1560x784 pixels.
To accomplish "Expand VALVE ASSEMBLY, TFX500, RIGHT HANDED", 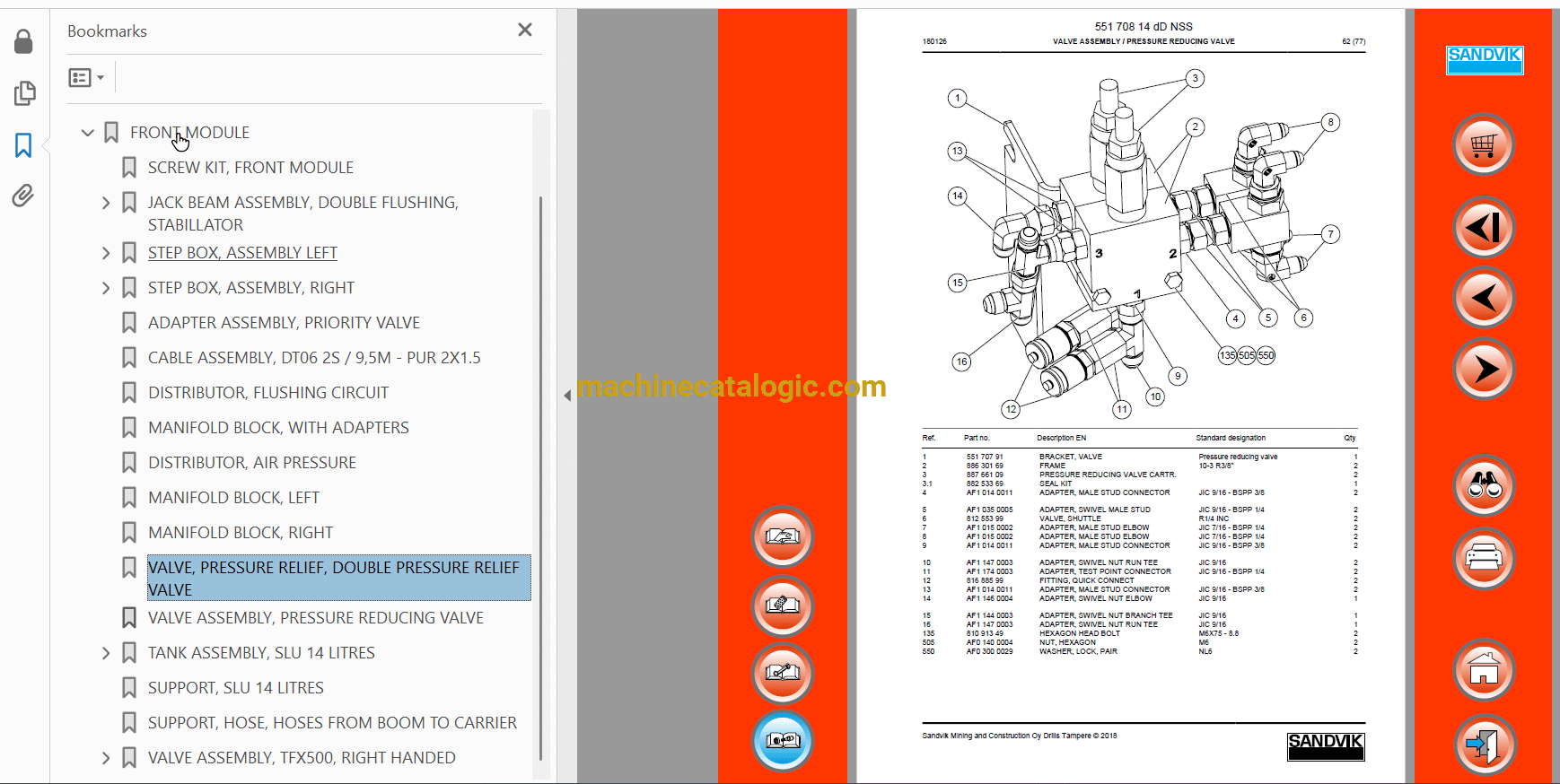I will click(106, 758).
